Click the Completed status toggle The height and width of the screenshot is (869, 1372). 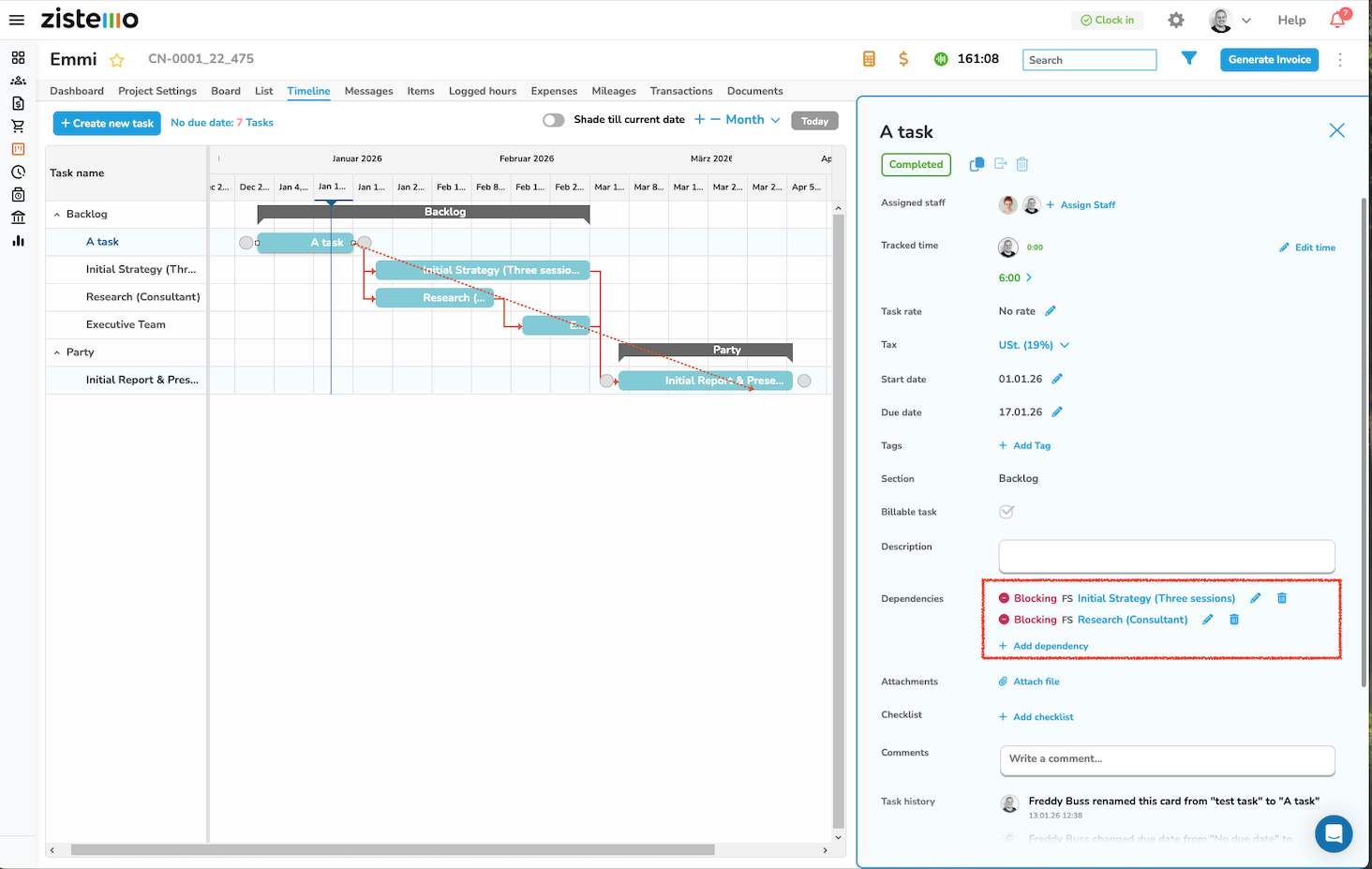pos(916,165)
